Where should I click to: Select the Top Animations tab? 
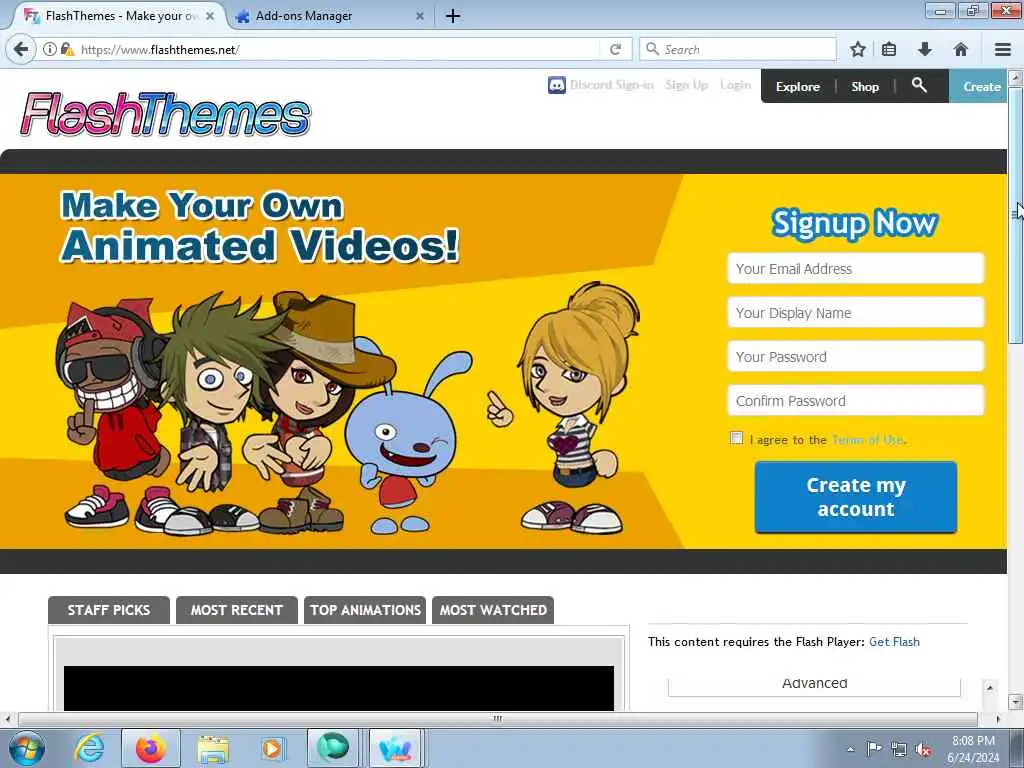click(x=365, y=610)
